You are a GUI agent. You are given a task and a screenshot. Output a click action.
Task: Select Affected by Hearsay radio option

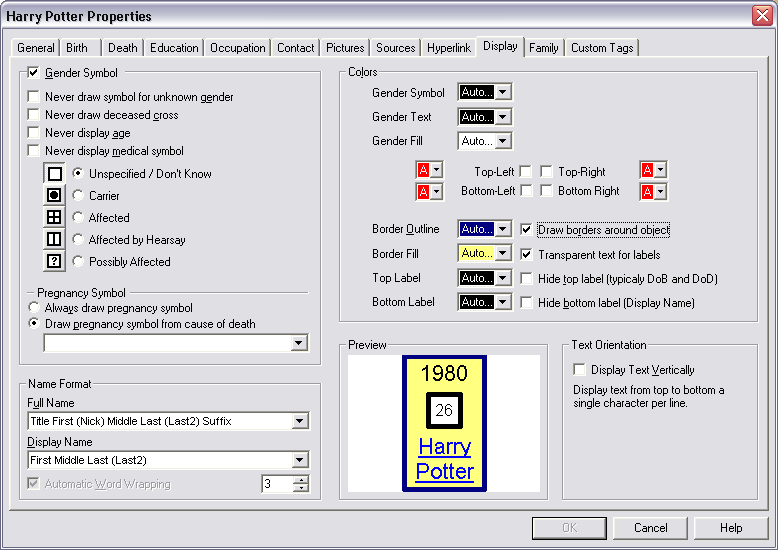pyautogui.click(x=78, y=239)
